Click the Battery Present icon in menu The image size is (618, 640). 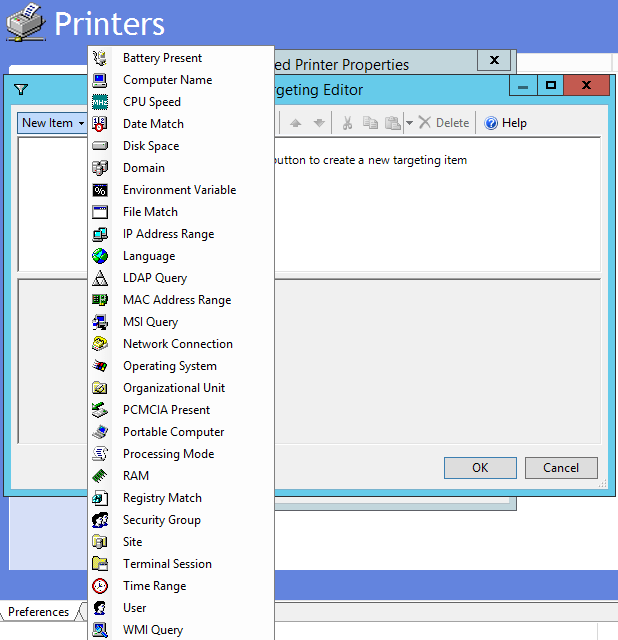pos(100,58)
